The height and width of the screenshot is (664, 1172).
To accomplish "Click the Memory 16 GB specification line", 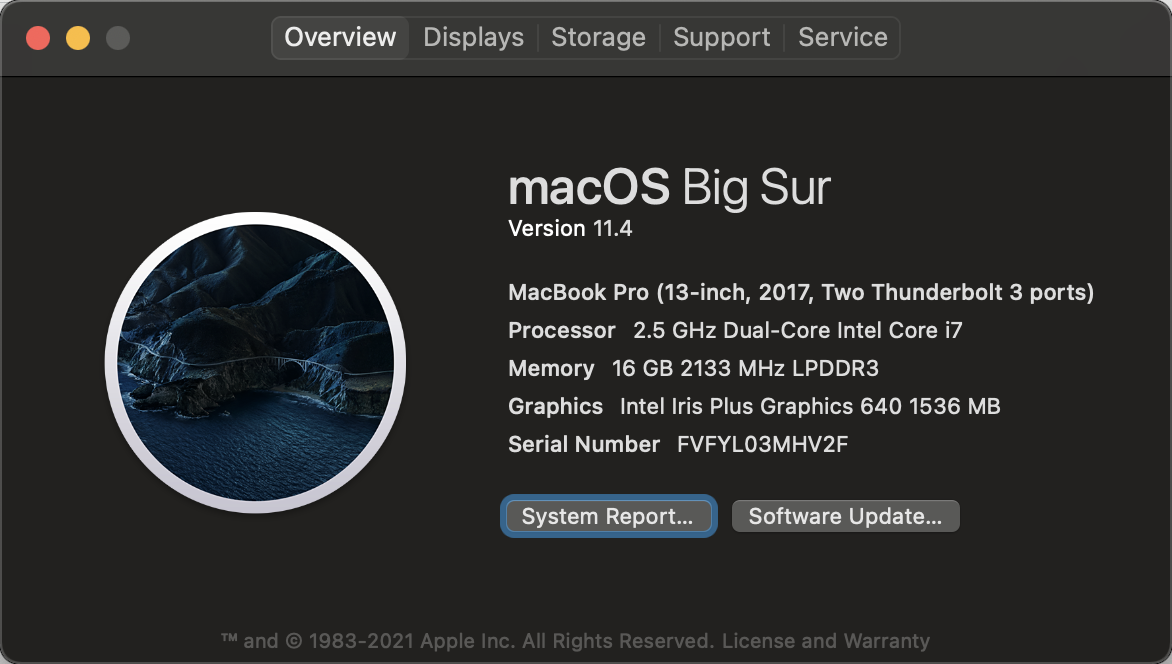I will [693, 369].
